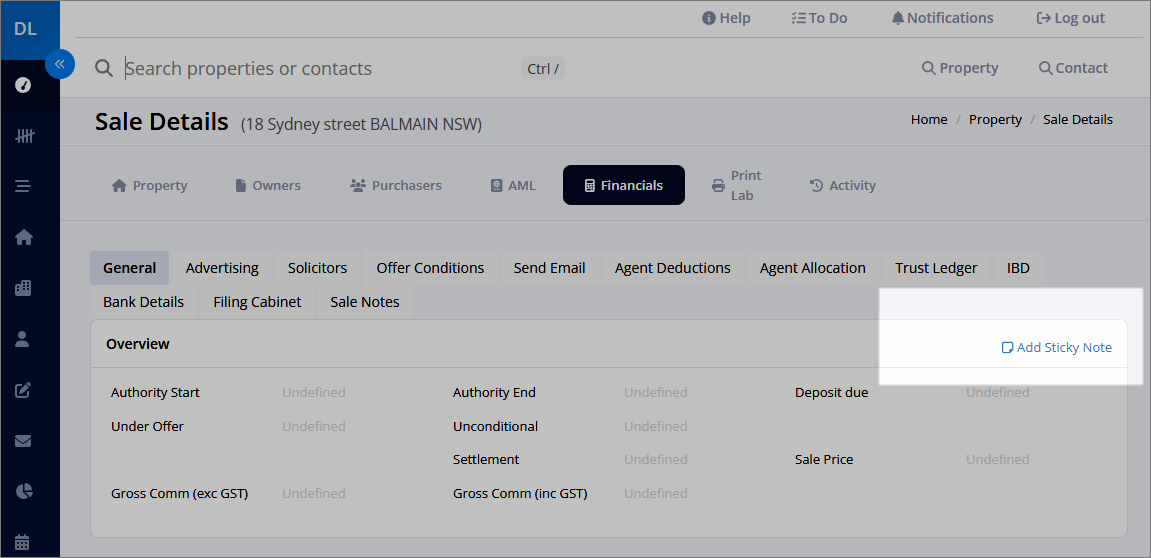1151x558 pixels.
Task: Navigate to Property in the breadcrumb
Action: point(995,120)
